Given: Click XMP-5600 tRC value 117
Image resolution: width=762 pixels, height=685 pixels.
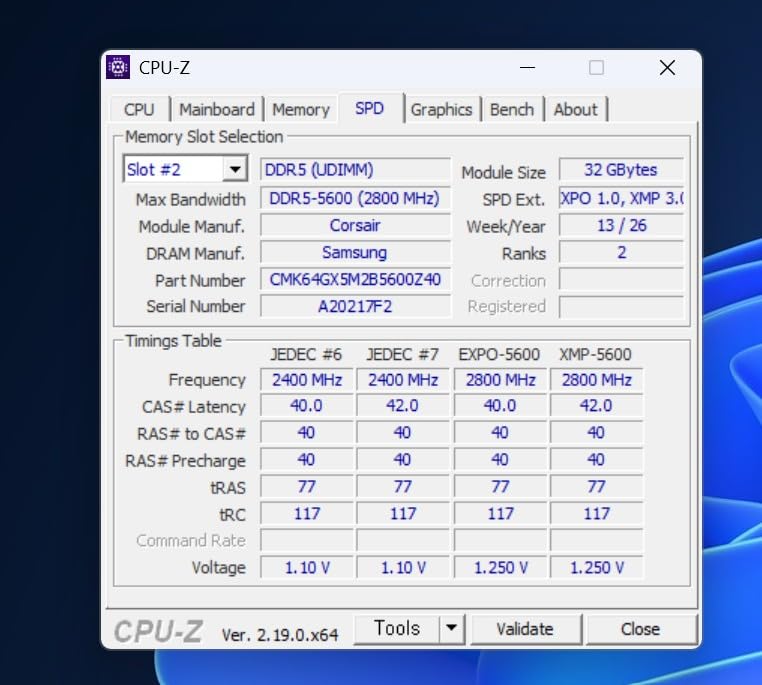Looking at the screenshot, I should click(x=596, y=514).
